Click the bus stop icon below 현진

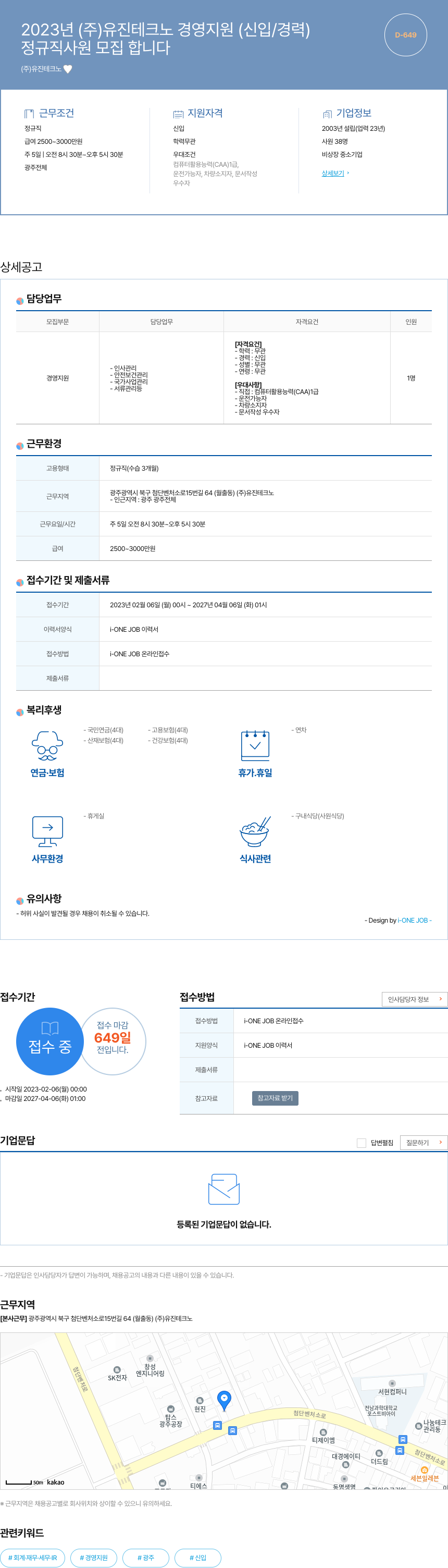pos(217,1425)
